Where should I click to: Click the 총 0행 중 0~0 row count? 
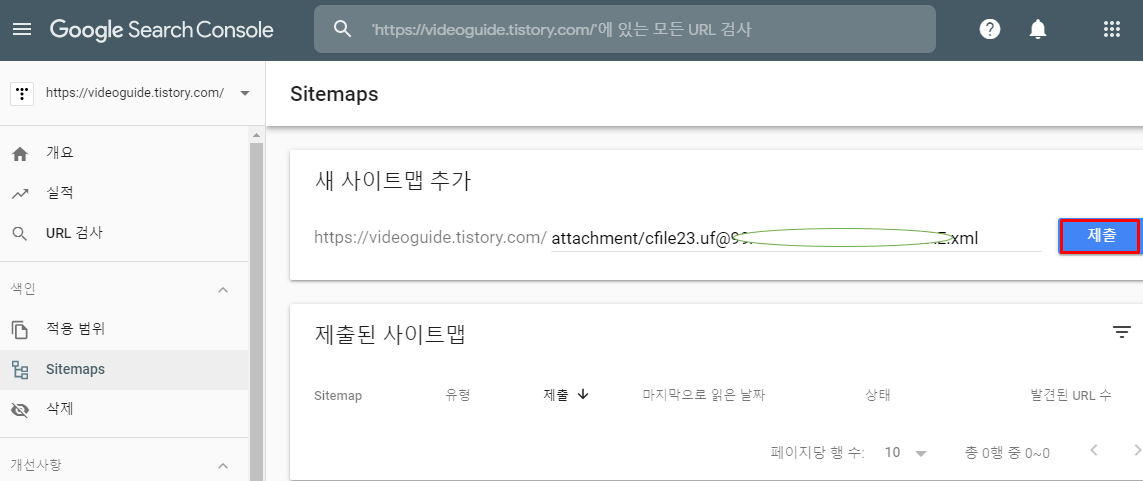point(1007,453)
